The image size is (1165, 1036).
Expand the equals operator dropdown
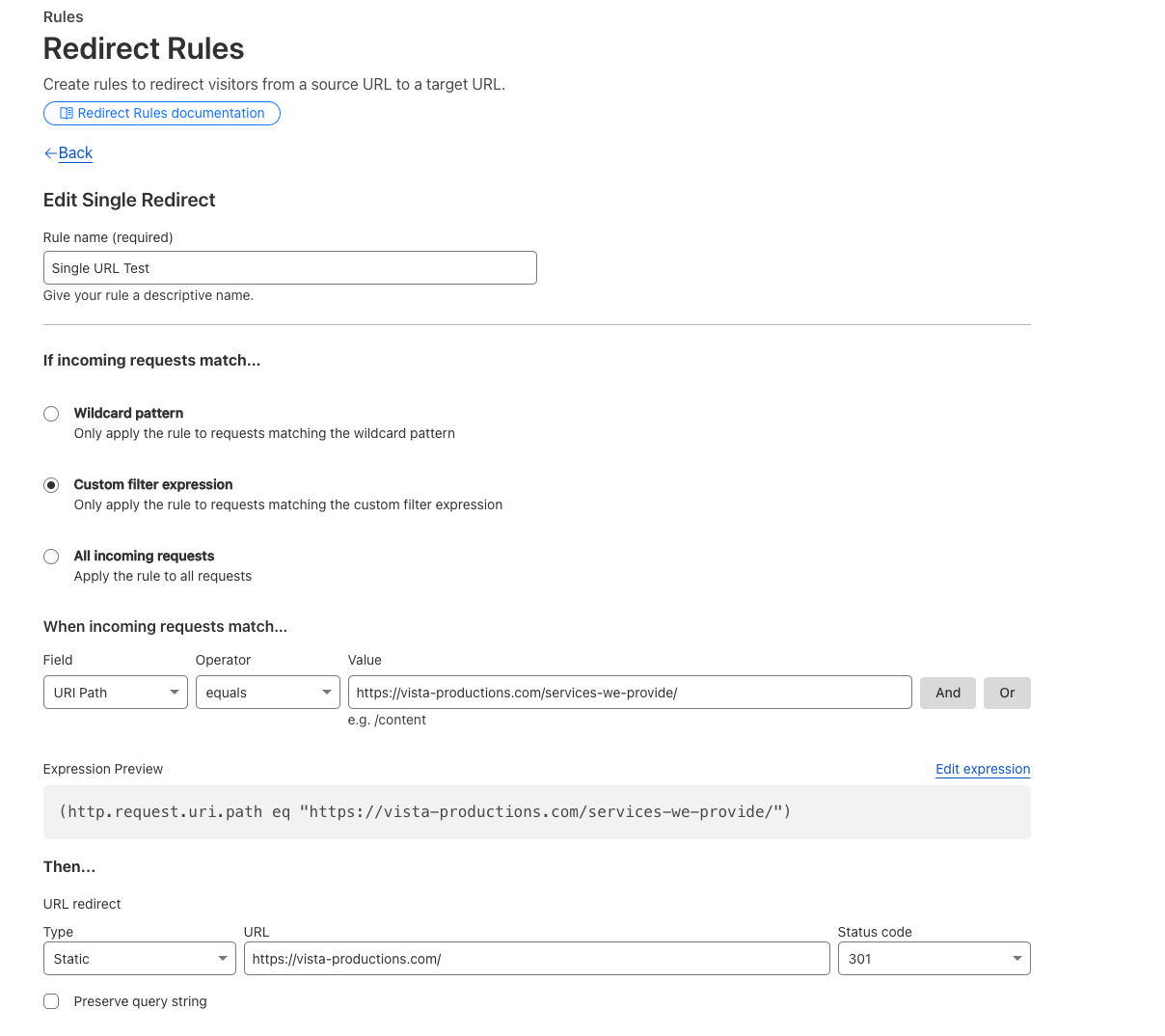coord(267,693)
